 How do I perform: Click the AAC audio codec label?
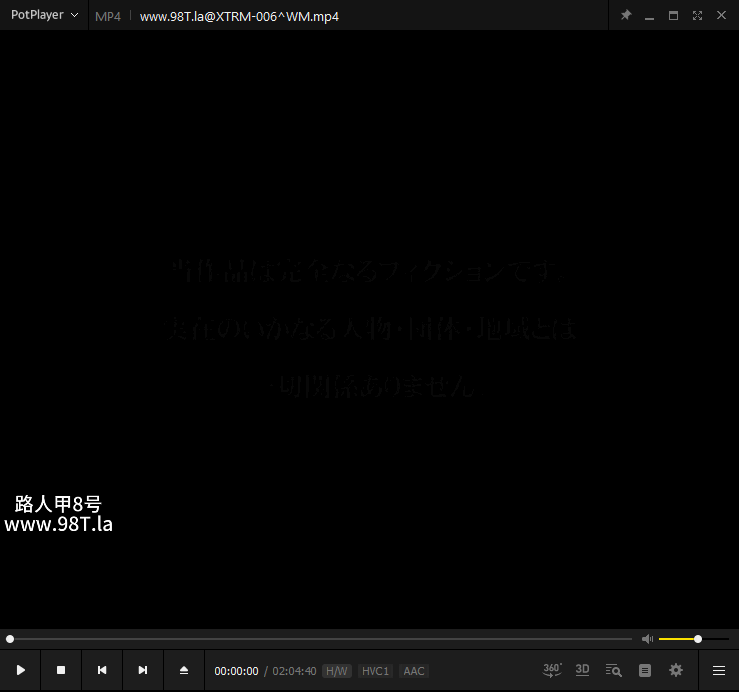pos(413,671)
